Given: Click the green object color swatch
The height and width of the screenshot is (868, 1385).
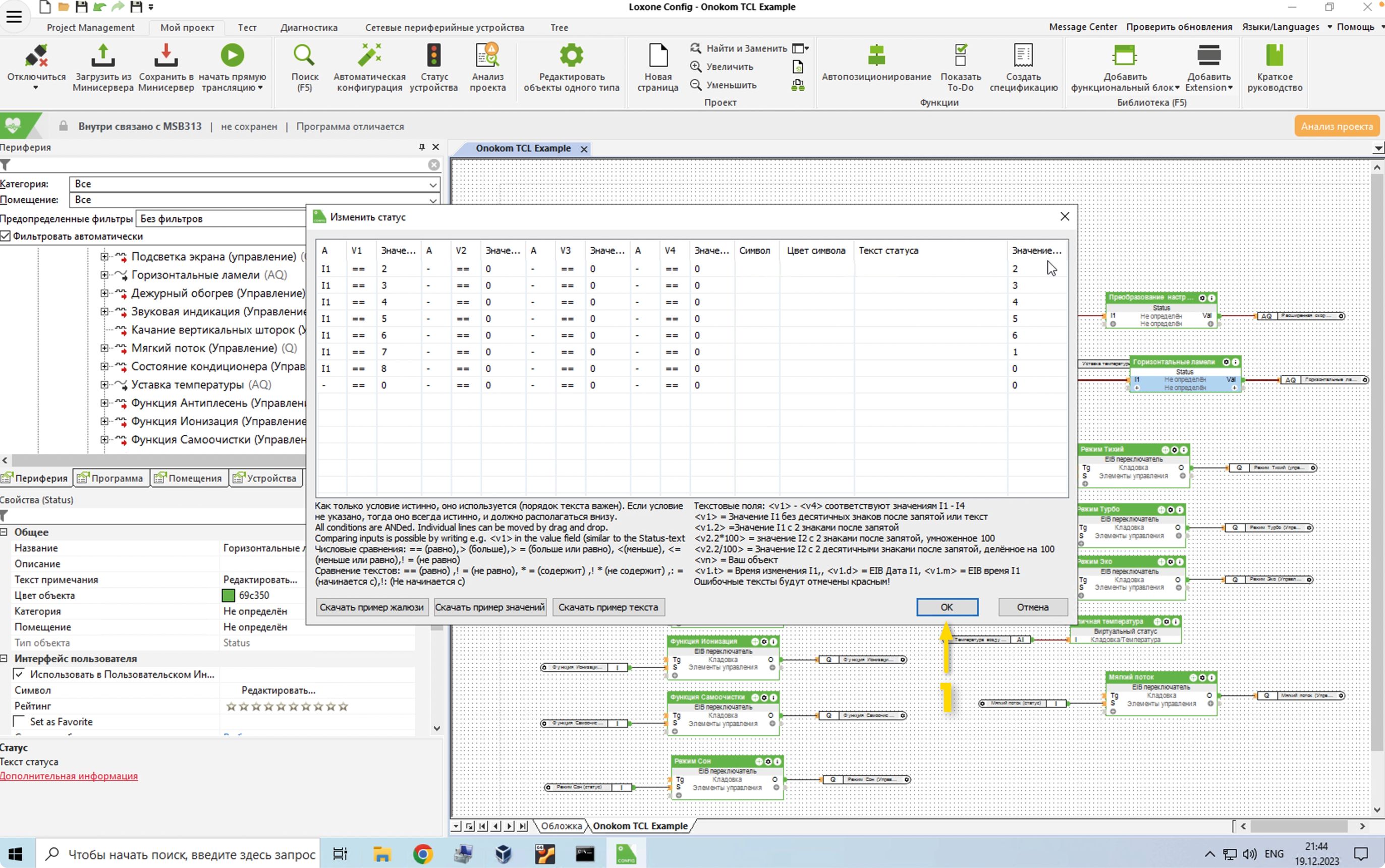Looking at the screenshot, I should (x=228, y=595).
